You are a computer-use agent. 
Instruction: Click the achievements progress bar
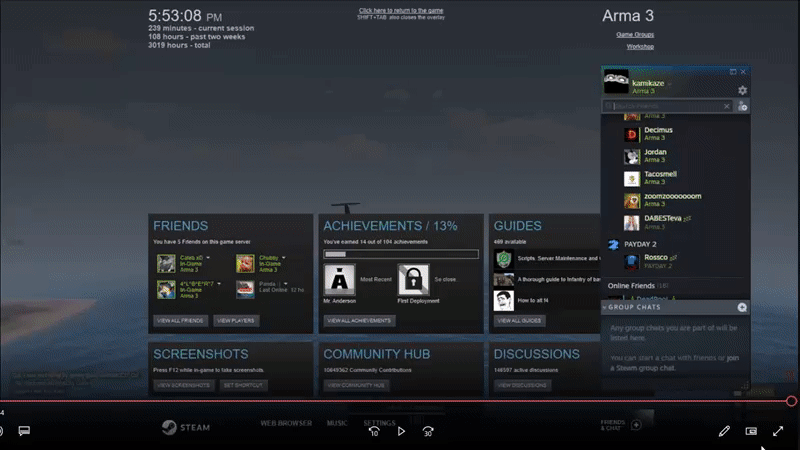[x=401, y=254]
